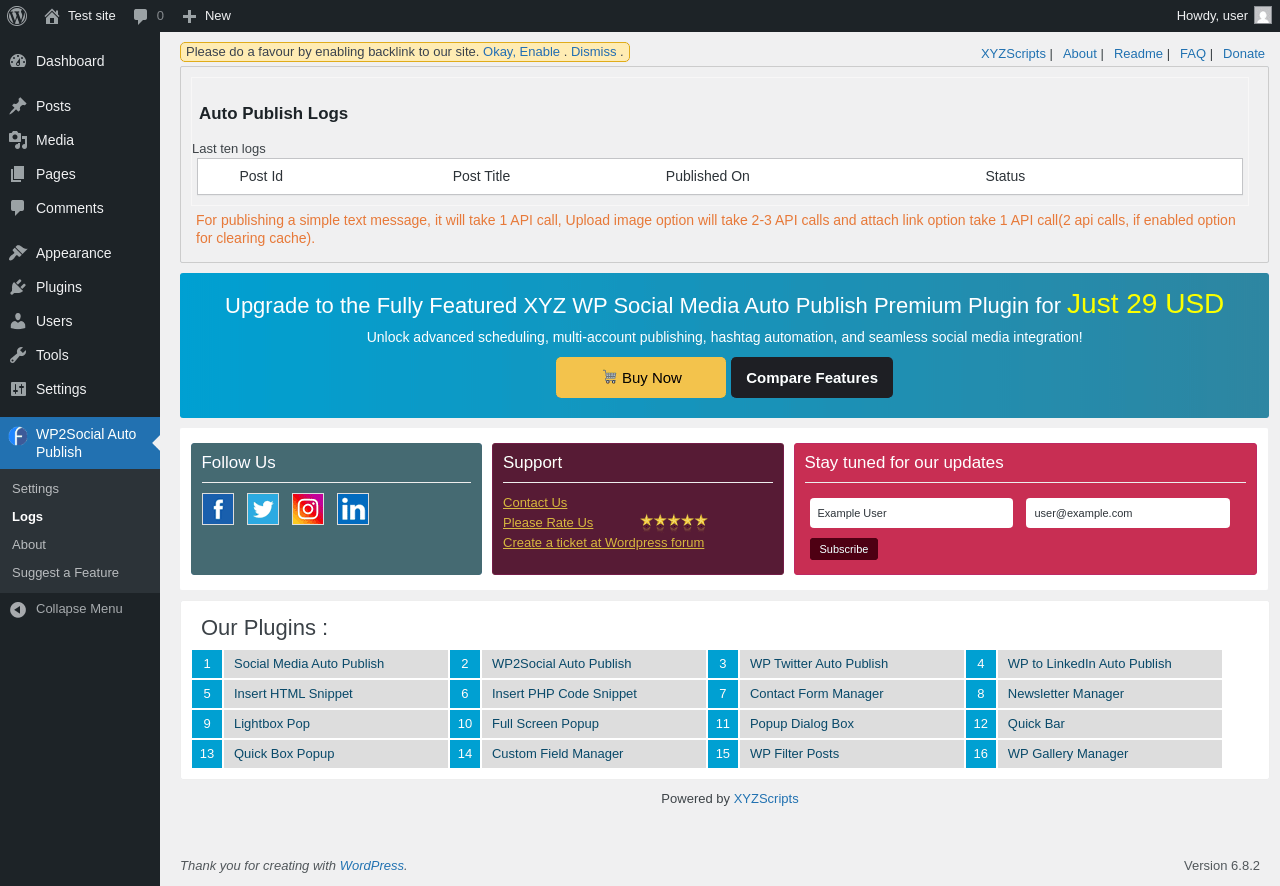Image resolution: width=1280 pixels, height=886 pixels.
Task: Open the Test site home icon
Action: pos(52,16)
